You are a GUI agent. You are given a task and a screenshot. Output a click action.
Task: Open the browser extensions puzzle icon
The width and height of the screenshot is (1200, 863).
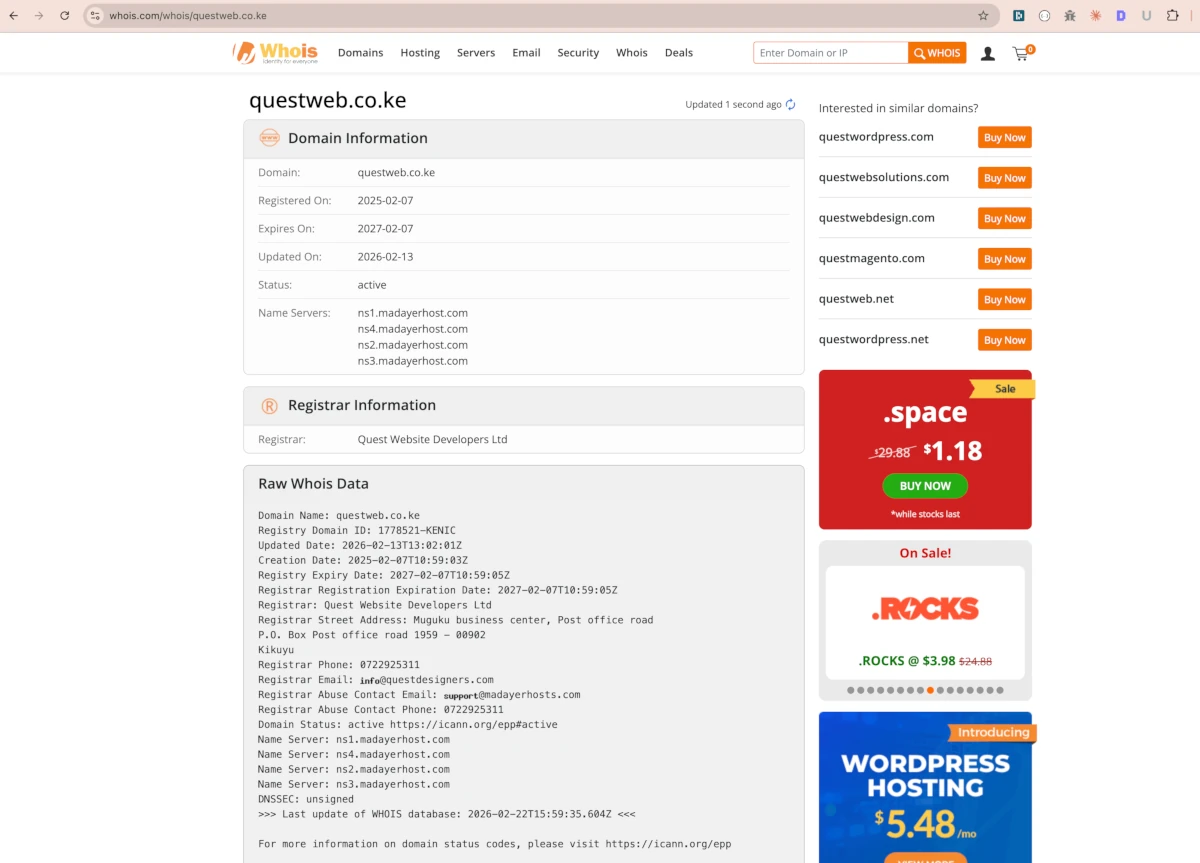coord(1170,15)
